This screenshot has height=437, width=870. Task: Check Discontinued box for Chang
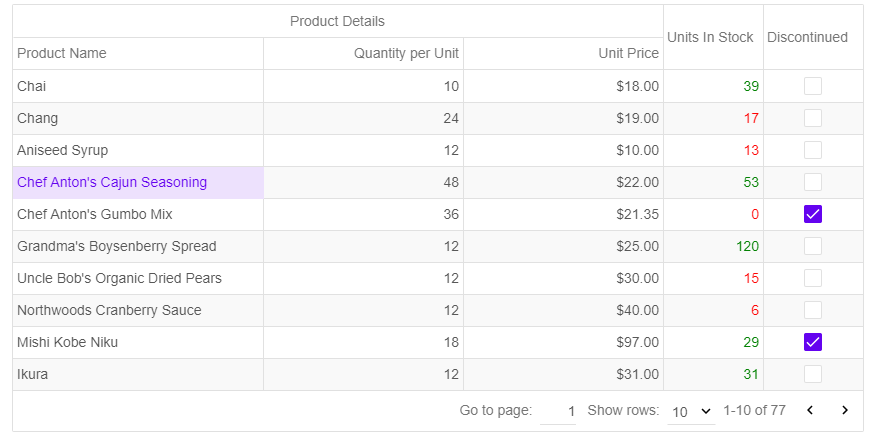(813, 118)
